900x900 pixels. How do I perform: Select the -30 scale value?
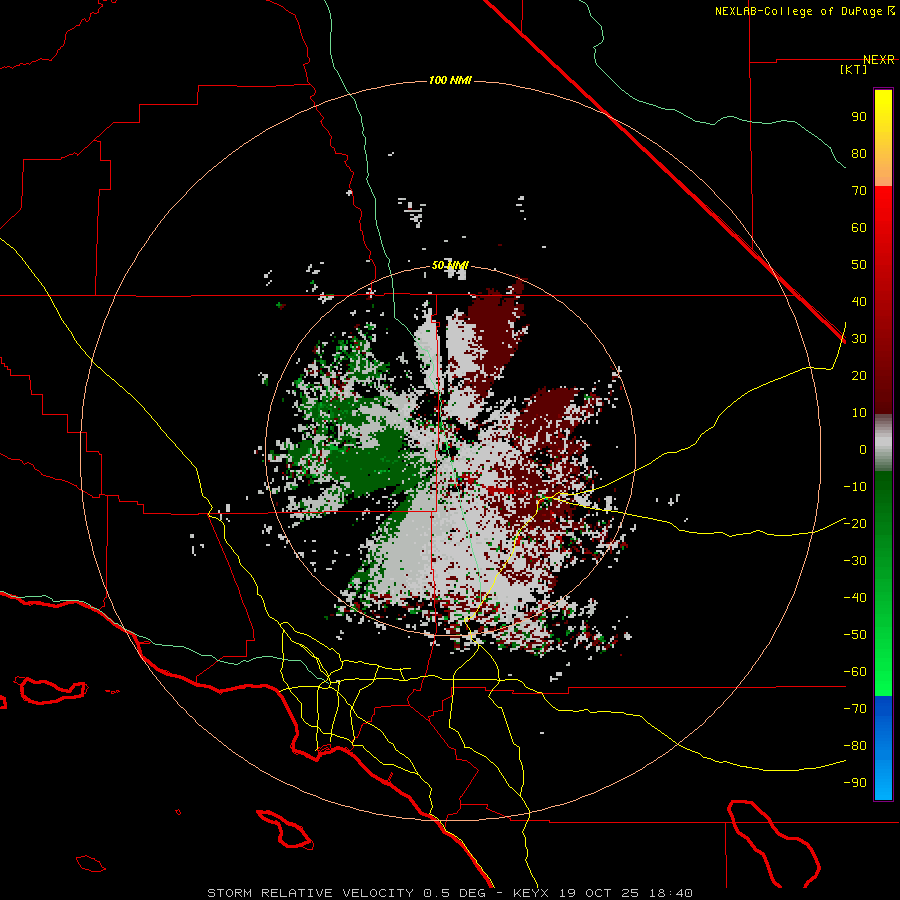point(855,561)
